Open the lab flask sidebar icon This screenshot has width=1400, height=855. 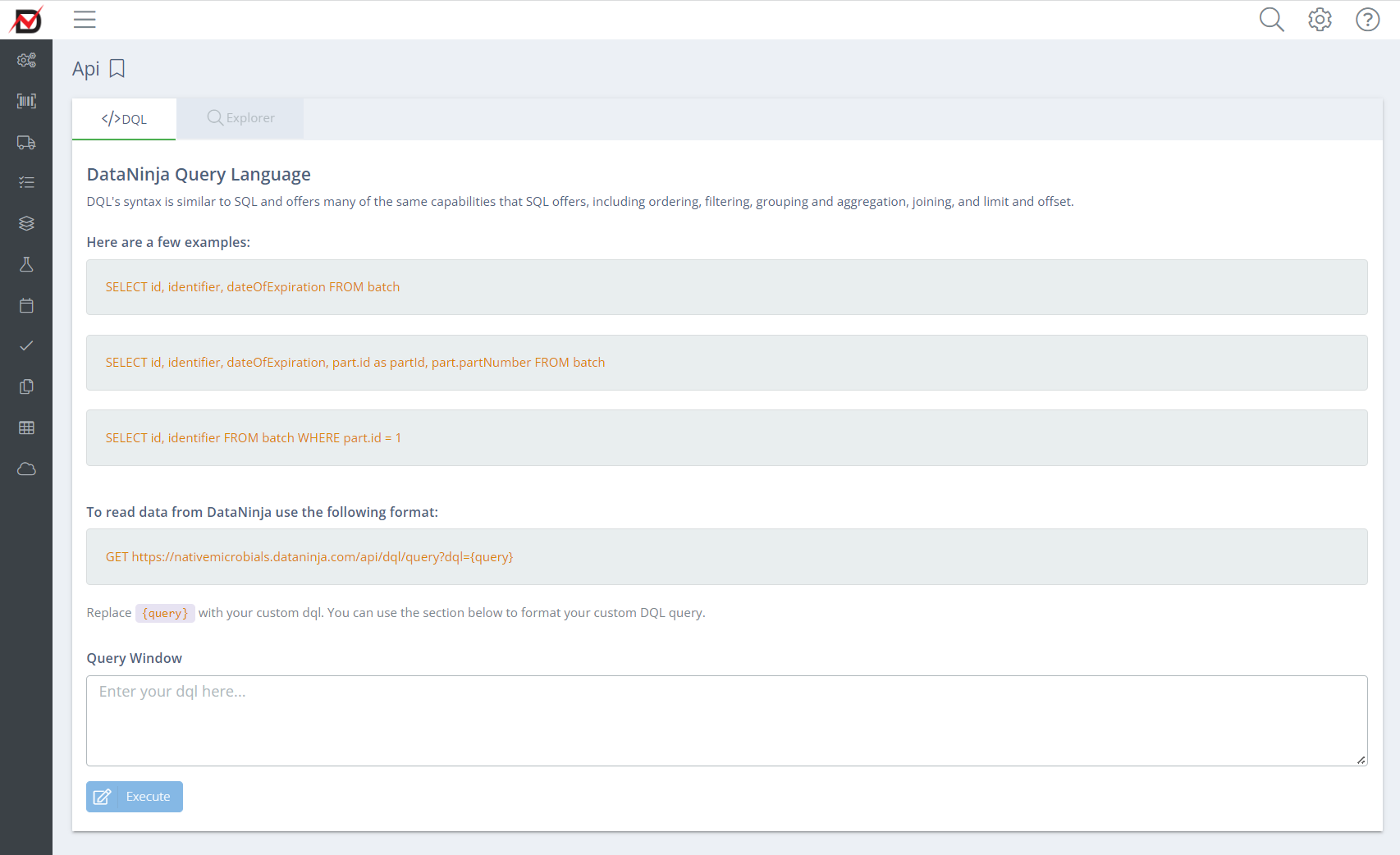26,264
